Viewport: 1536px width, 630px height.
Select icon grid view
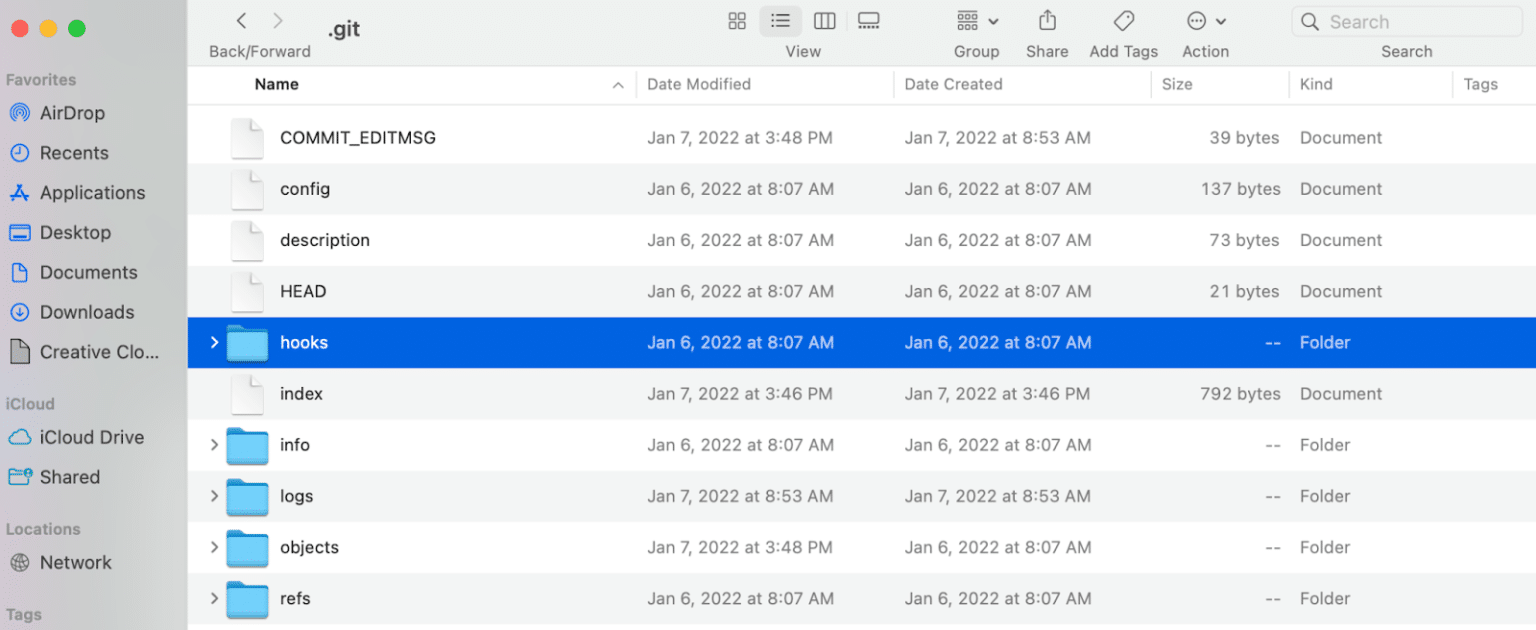[x=737, y=20]
